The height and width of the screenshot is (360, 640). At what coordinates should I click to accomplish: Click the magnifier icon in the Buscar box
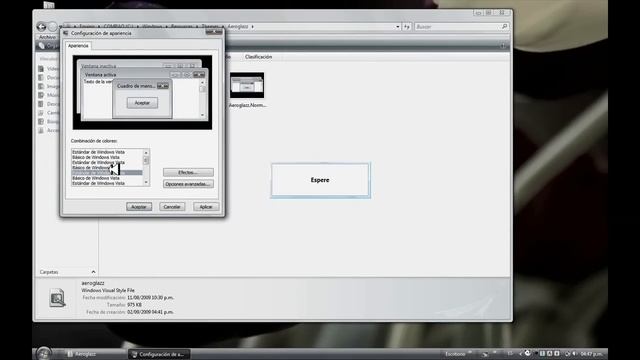pos(504,27)
